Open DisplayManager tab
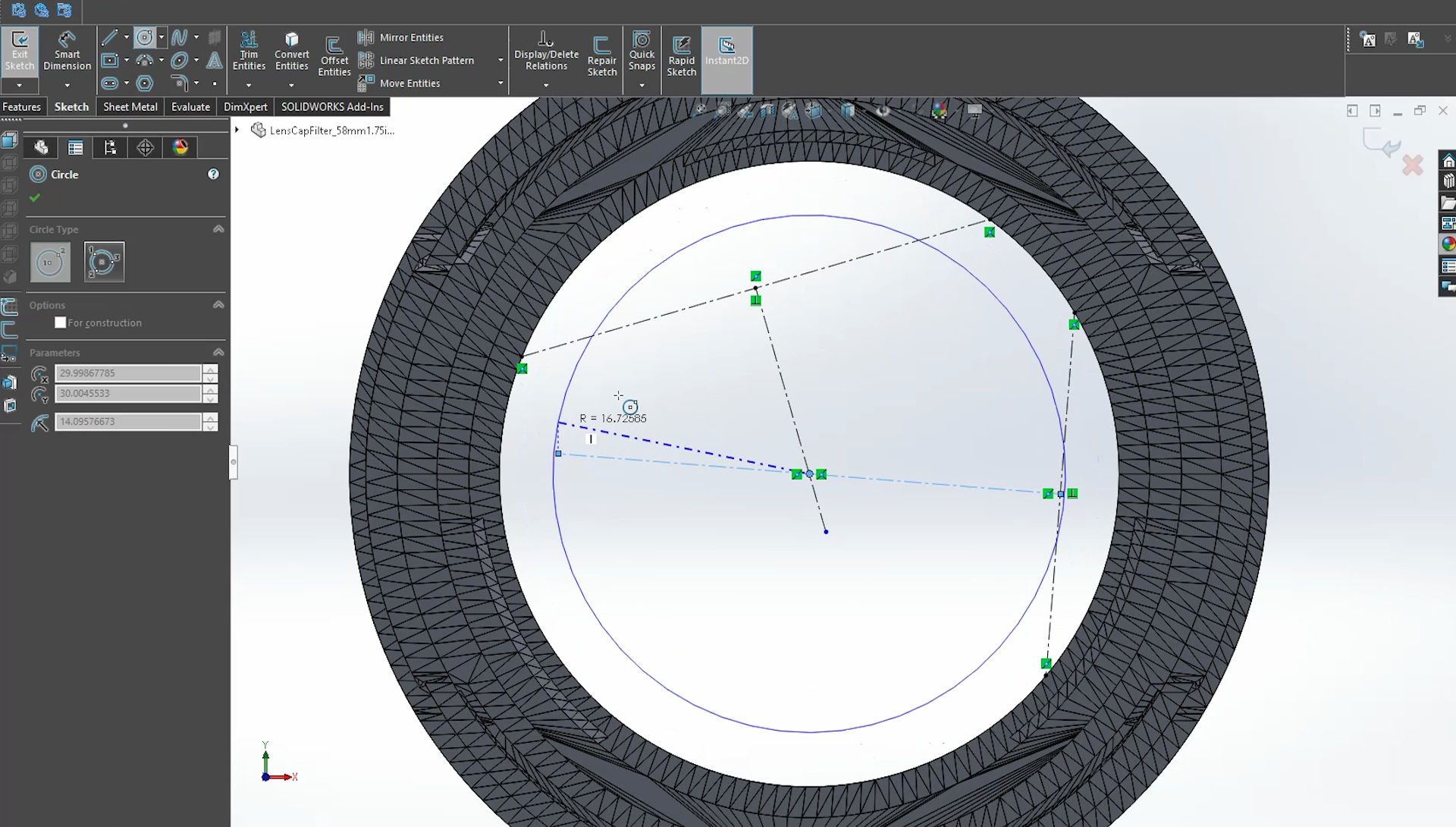The height and width of the screenshot is (827, 1456). pyautogui.click(x=180, y=147)
